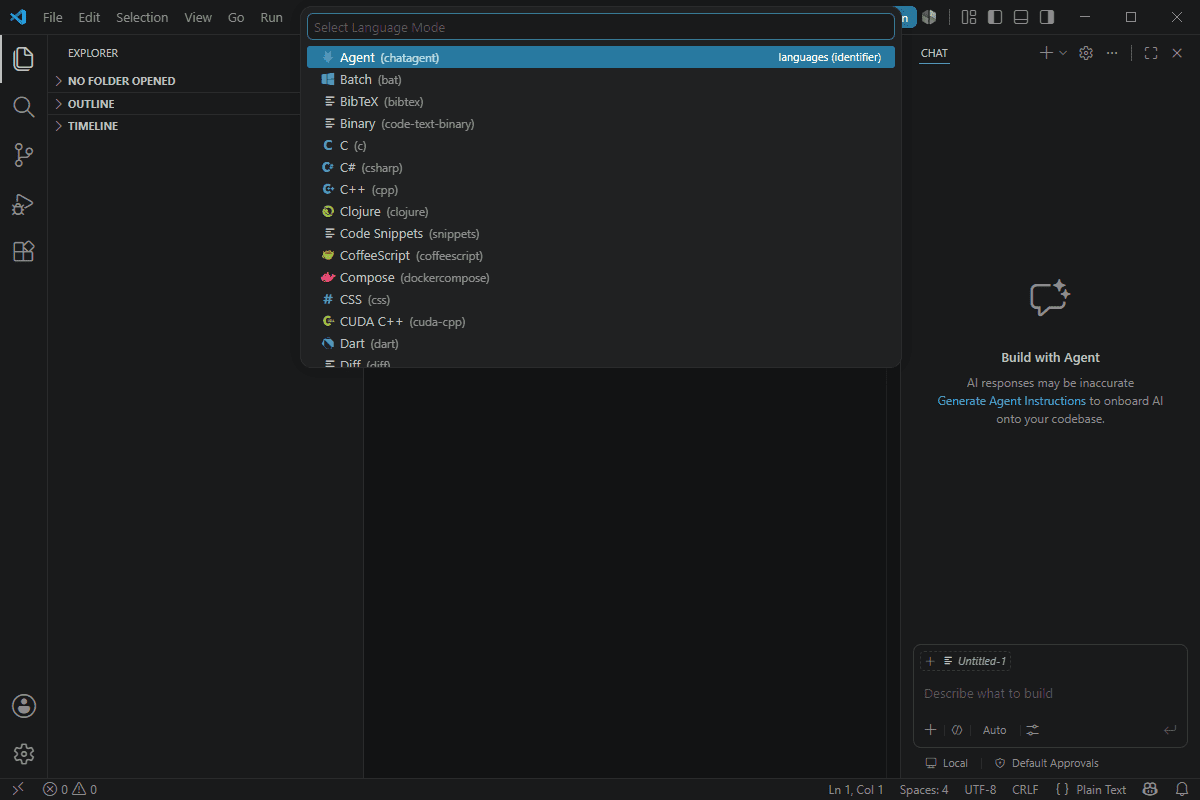Select Compose (dockercompose) language mode
Screen dimensions: 1200x800
pos(601,277)
